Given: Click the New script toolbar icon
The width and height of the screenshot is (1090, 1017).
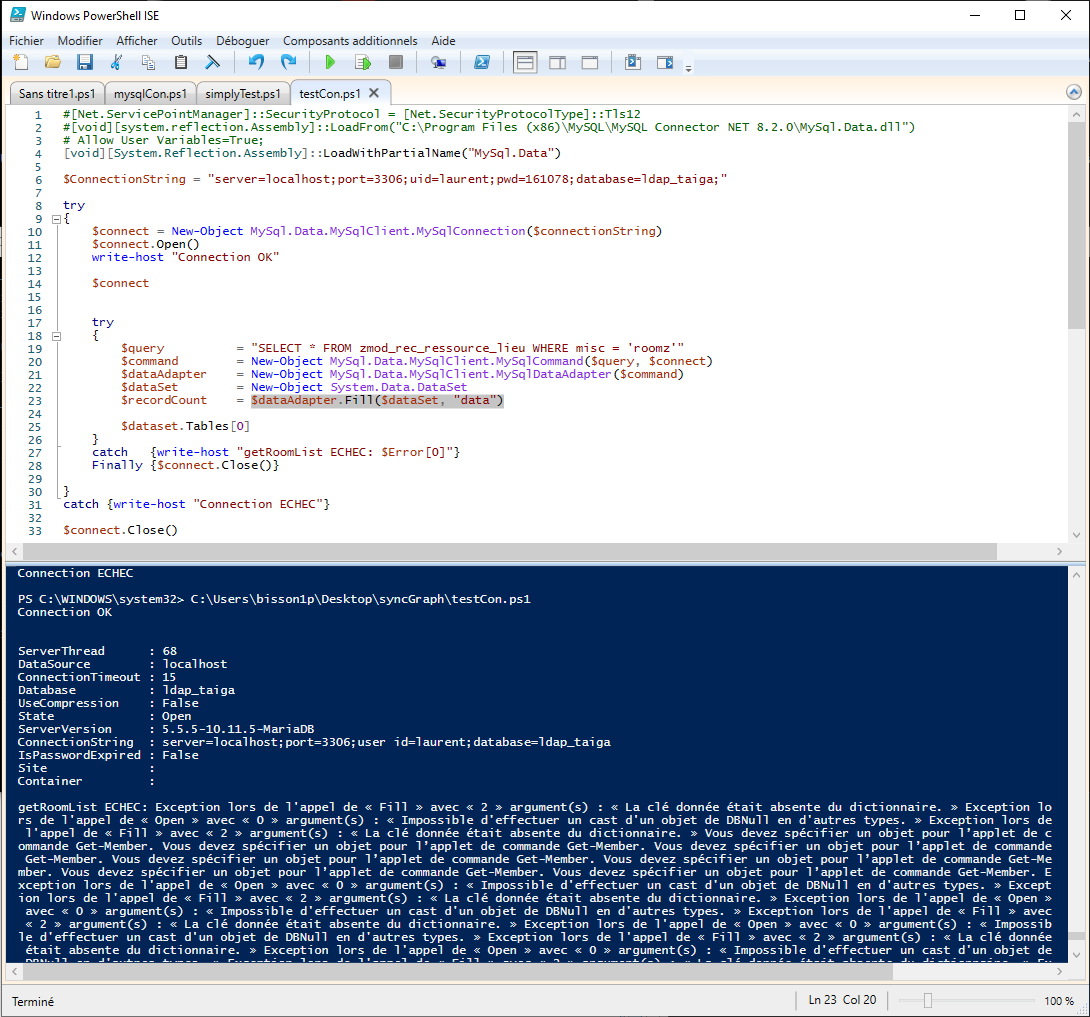Looking at the screenshot, I should pos(21,63).
